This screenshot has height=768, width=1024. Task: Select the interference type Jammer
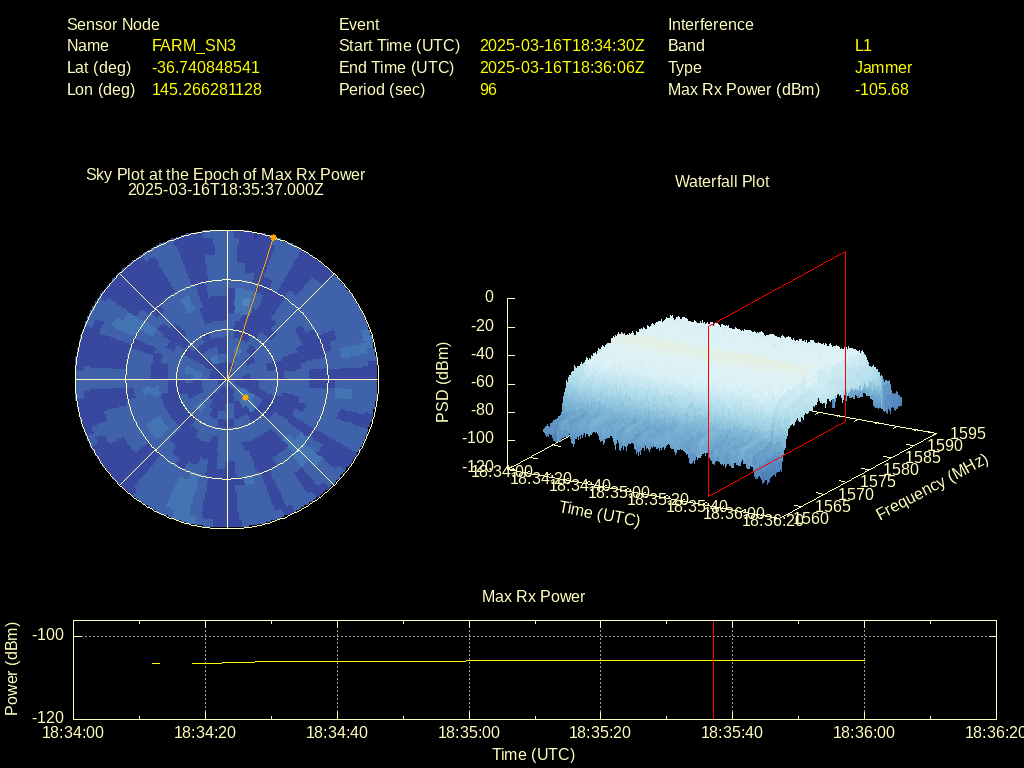[x=883, y=68]
